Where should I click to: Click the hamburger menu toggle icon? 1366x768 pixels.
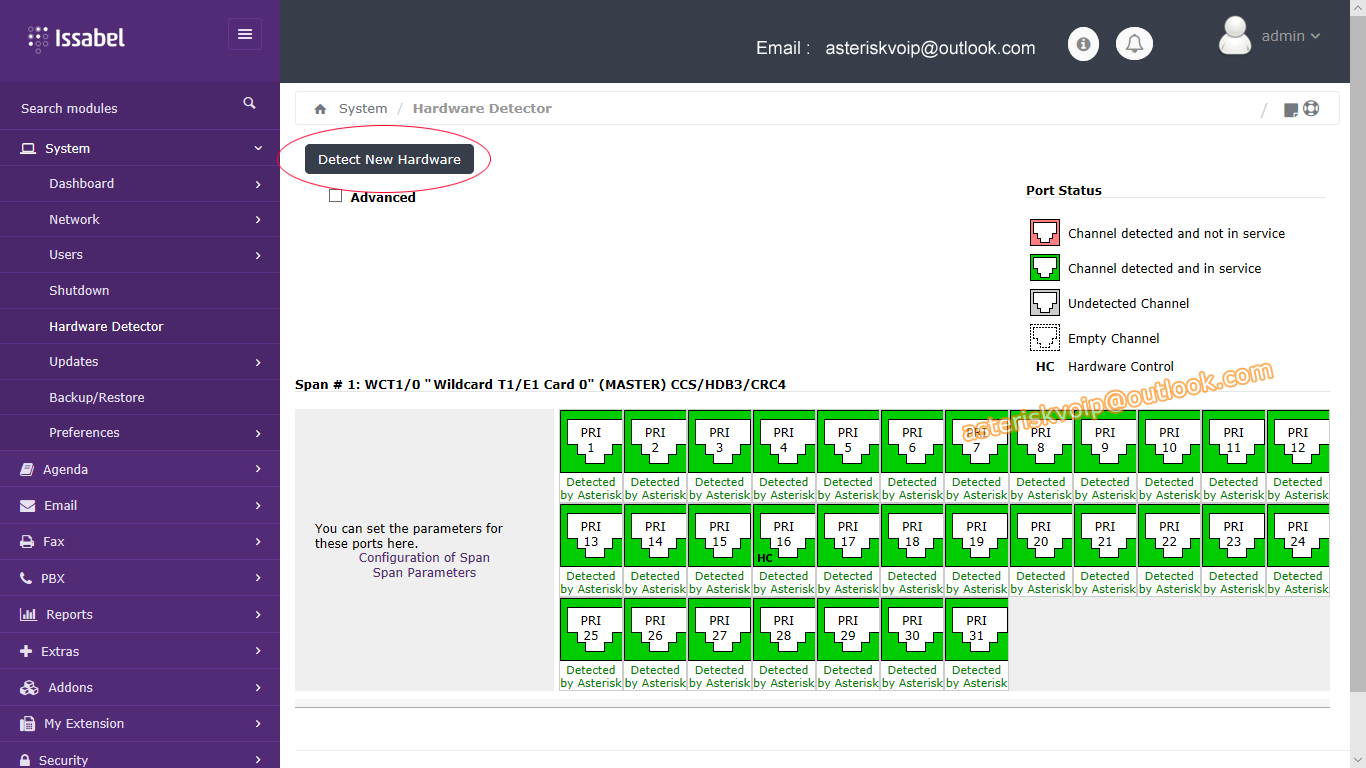point(245,34)
